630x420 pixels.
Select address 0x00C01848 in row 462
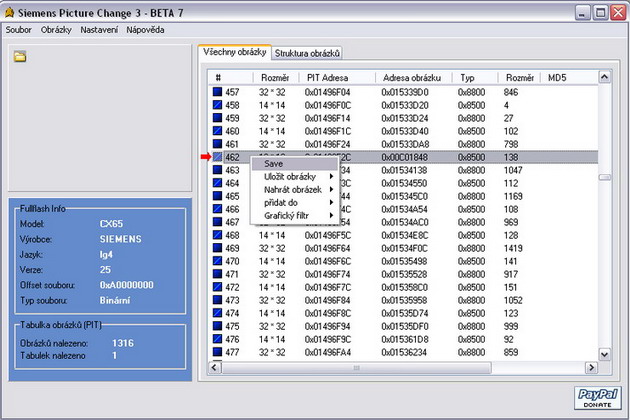tap(405, 157)
